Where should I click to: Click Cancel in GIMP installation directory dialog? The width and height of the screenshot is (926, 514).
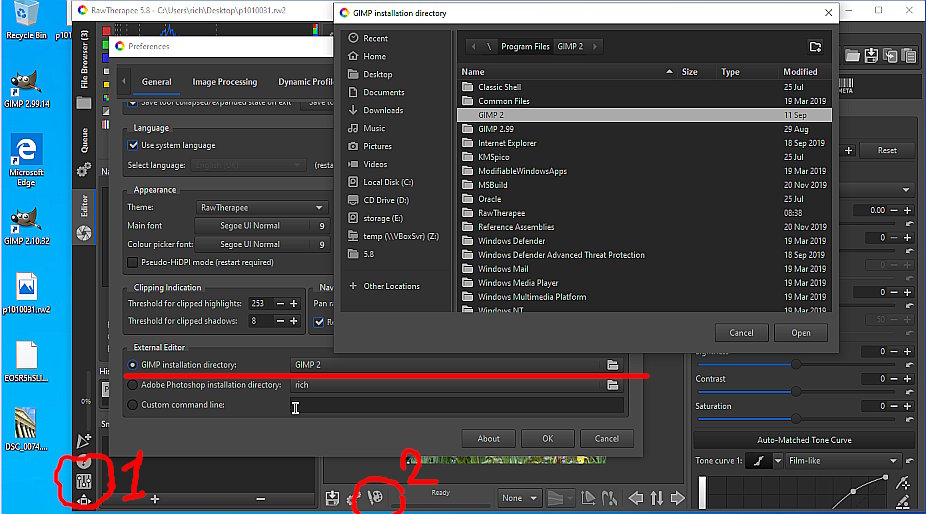[x=741, y=333]
